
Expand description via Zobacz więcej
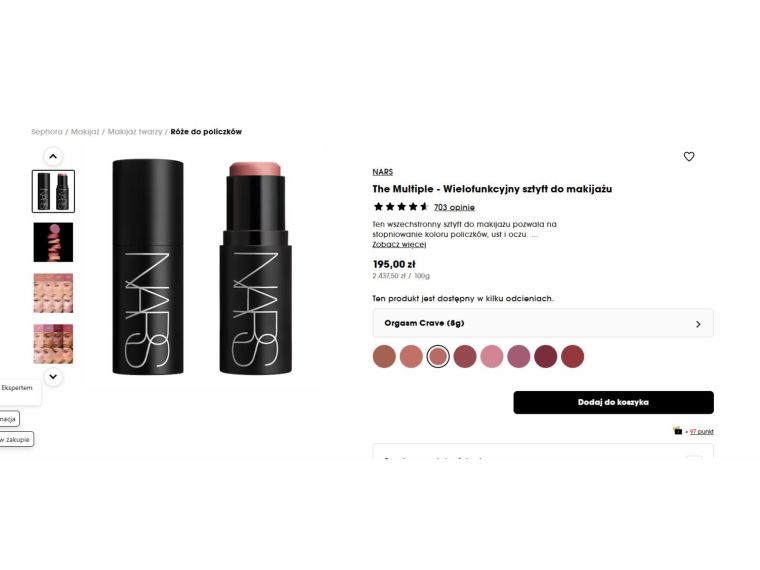tap(399, 244)
